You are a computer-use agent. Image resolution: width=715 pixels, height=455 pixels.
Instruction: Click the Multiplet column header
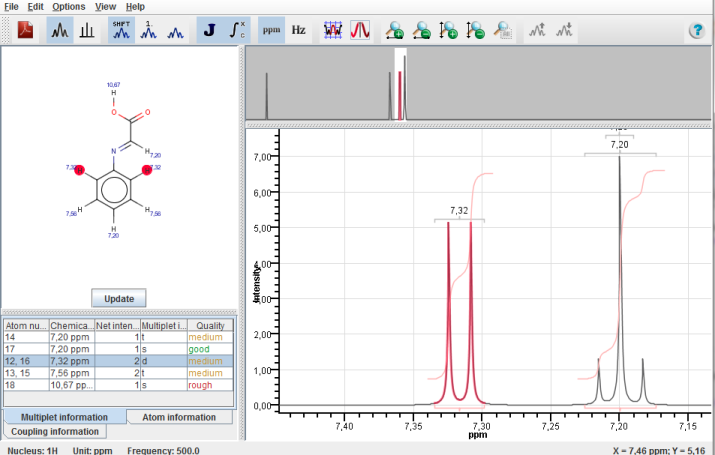pyautogui.click(x=164, y=326)
